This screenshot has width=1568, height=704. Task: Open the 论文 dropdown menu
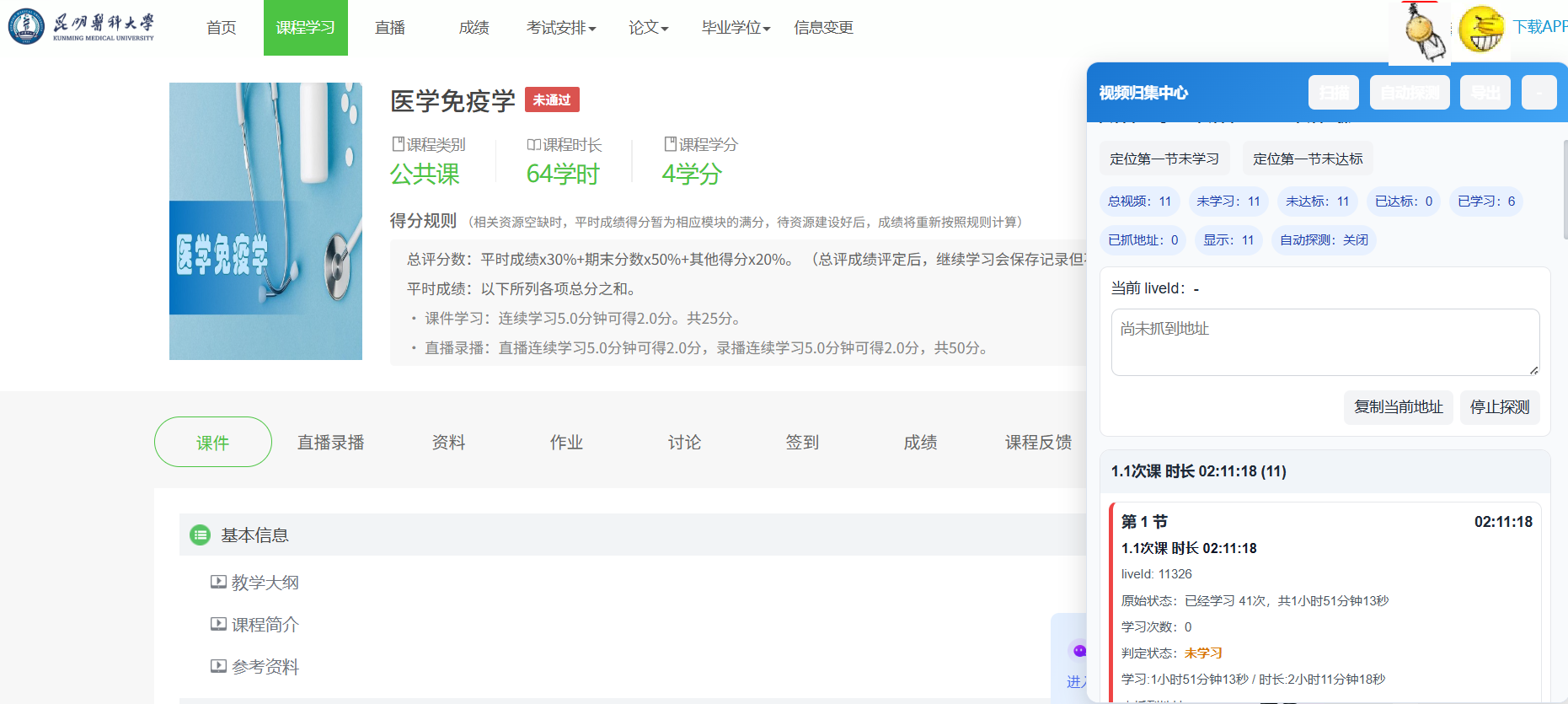(649, 28)
